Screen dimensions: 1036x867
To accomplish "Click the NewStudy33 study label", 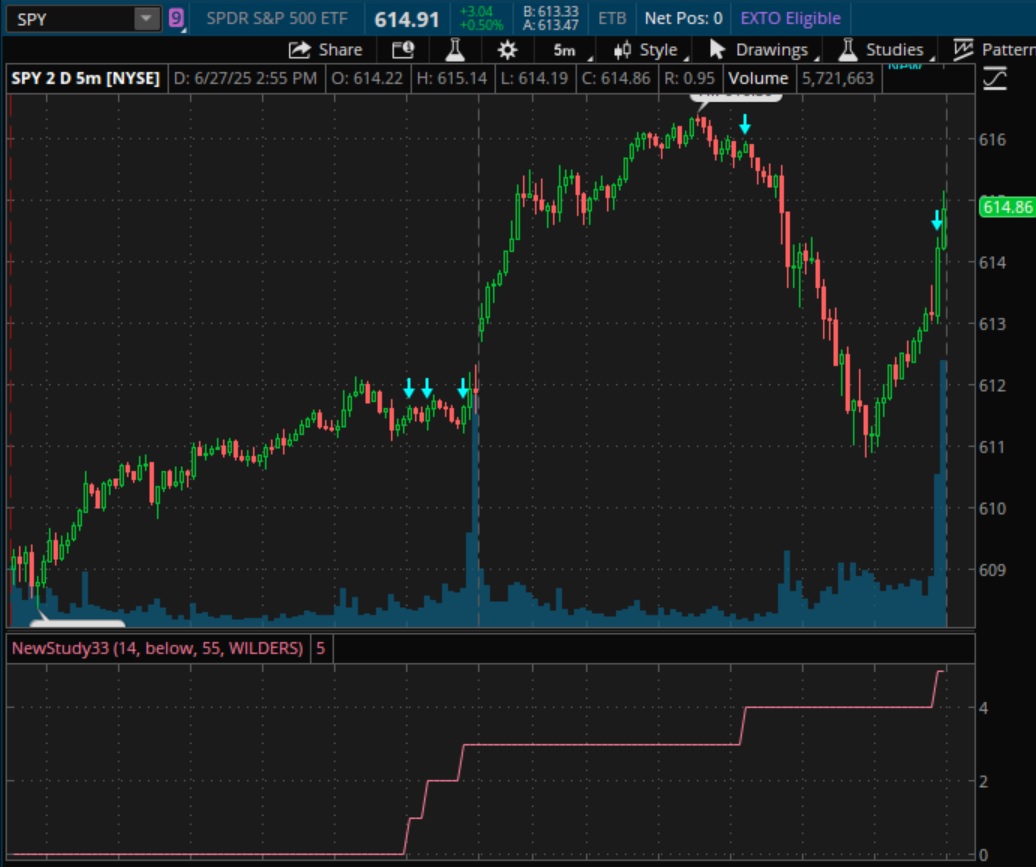I will pyautogui.click(x=157, y=648).
